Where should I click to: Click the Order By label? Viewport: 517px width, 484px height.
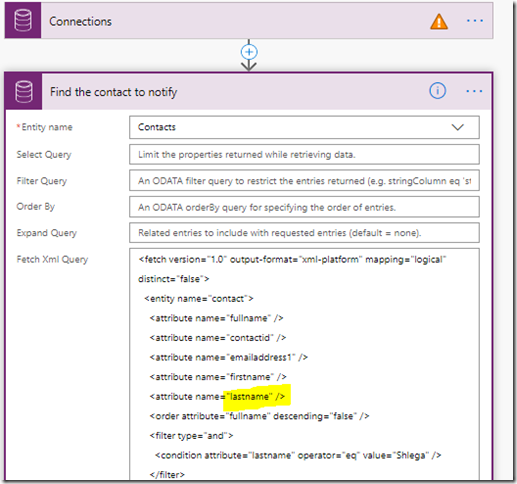(x=36, y=207)
